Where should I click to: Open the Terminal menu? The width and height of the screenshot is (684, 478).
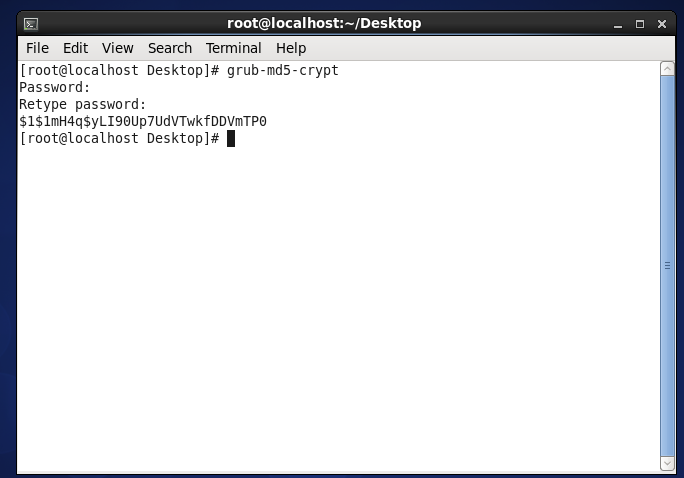[233, 48]
